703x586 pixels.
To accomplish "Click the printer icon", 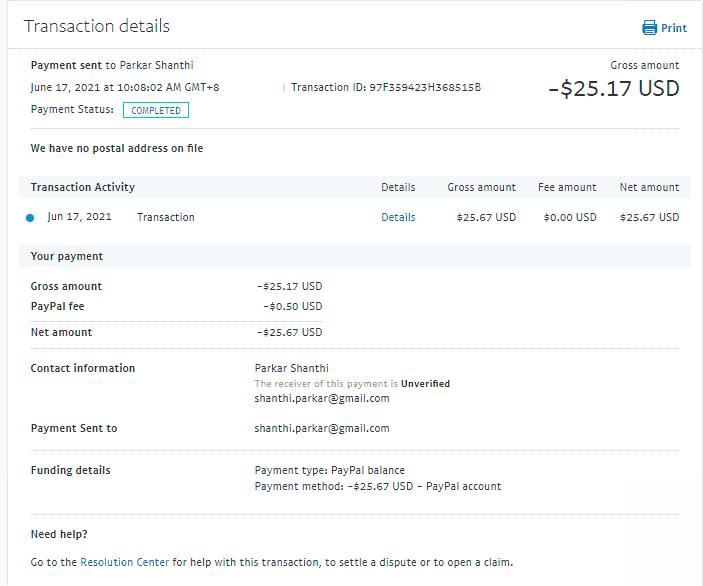I will (x=649, y=28).
